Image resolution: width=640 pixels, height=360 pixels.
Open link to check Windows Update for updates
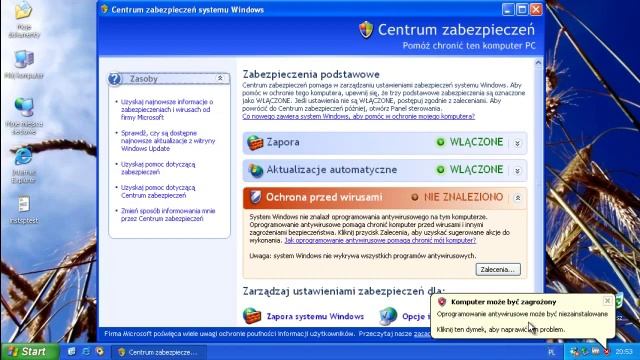click(168, 141)
